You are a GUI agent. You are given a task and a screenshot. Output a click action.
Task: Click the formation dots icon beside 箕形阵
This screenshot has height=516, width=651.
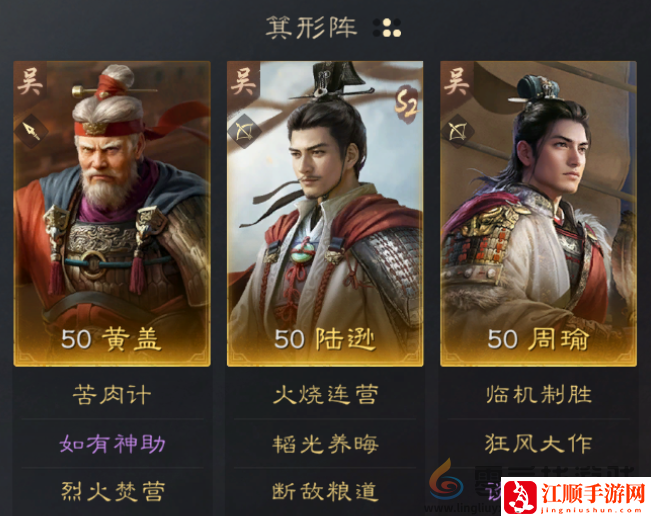point(387,28)
